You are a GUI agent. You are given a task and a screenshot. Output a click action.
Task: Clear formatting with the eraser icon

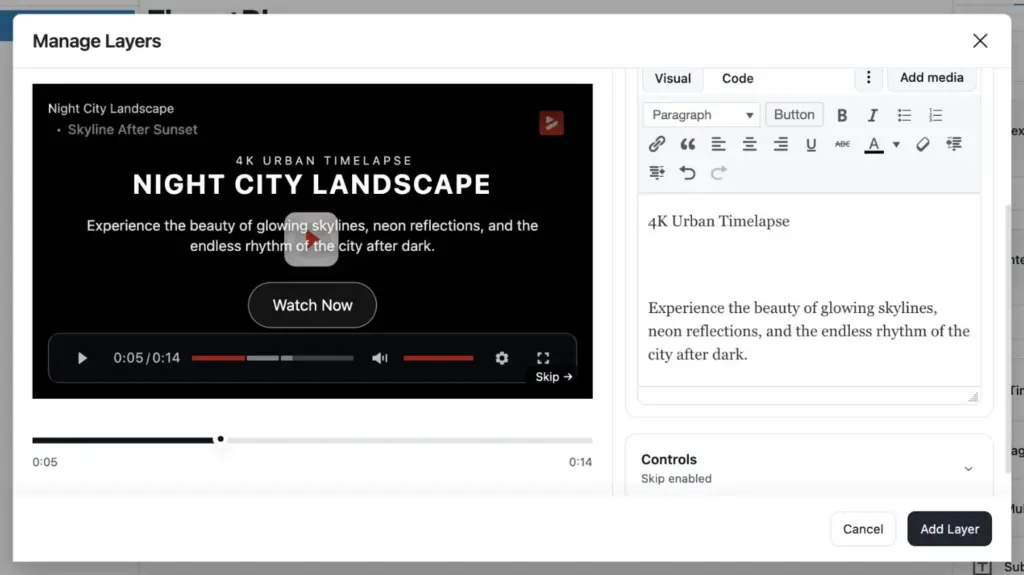point(922,144)
